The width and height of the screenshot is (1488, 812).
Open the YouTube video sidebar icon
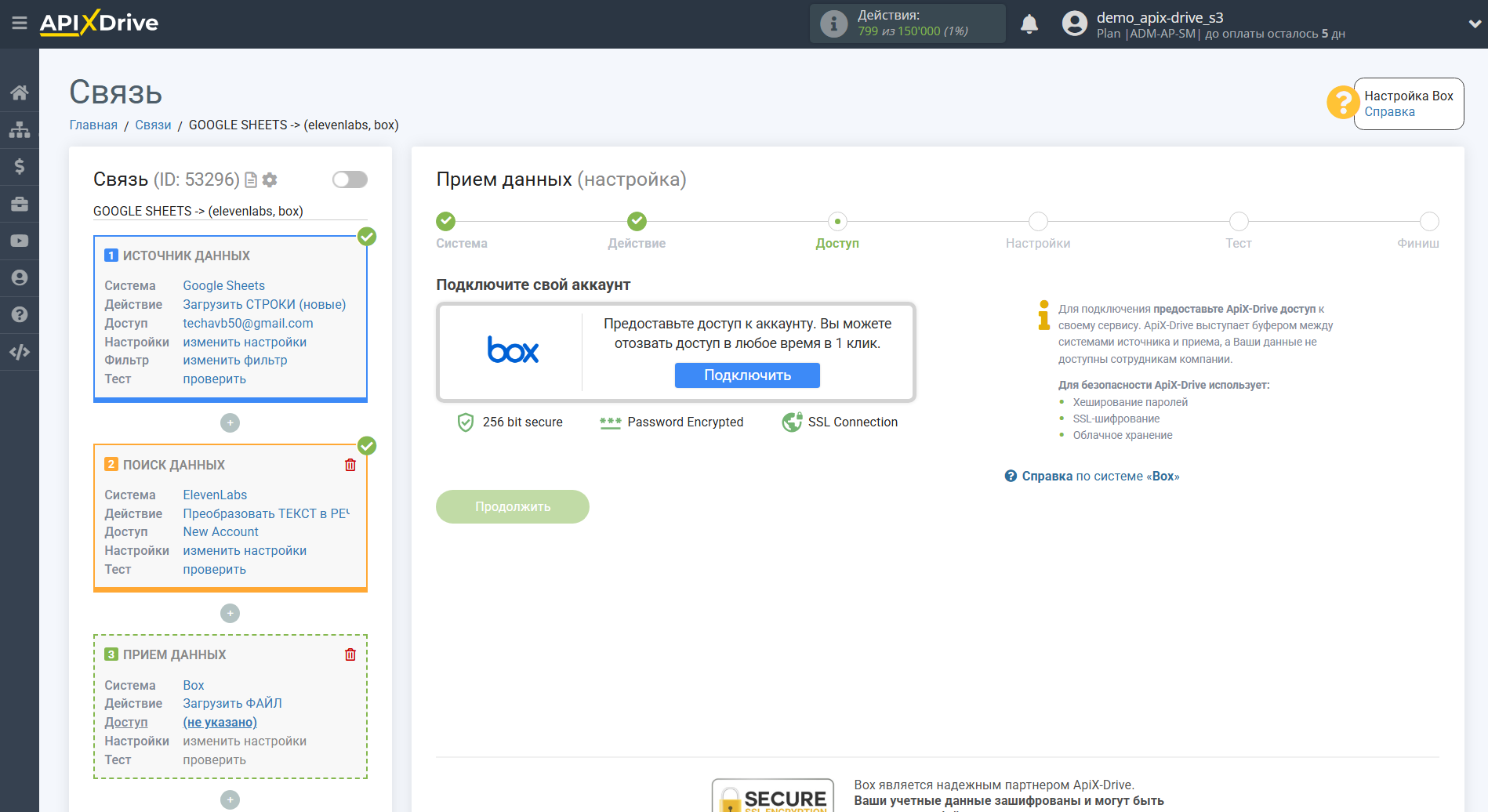[20, 241]
